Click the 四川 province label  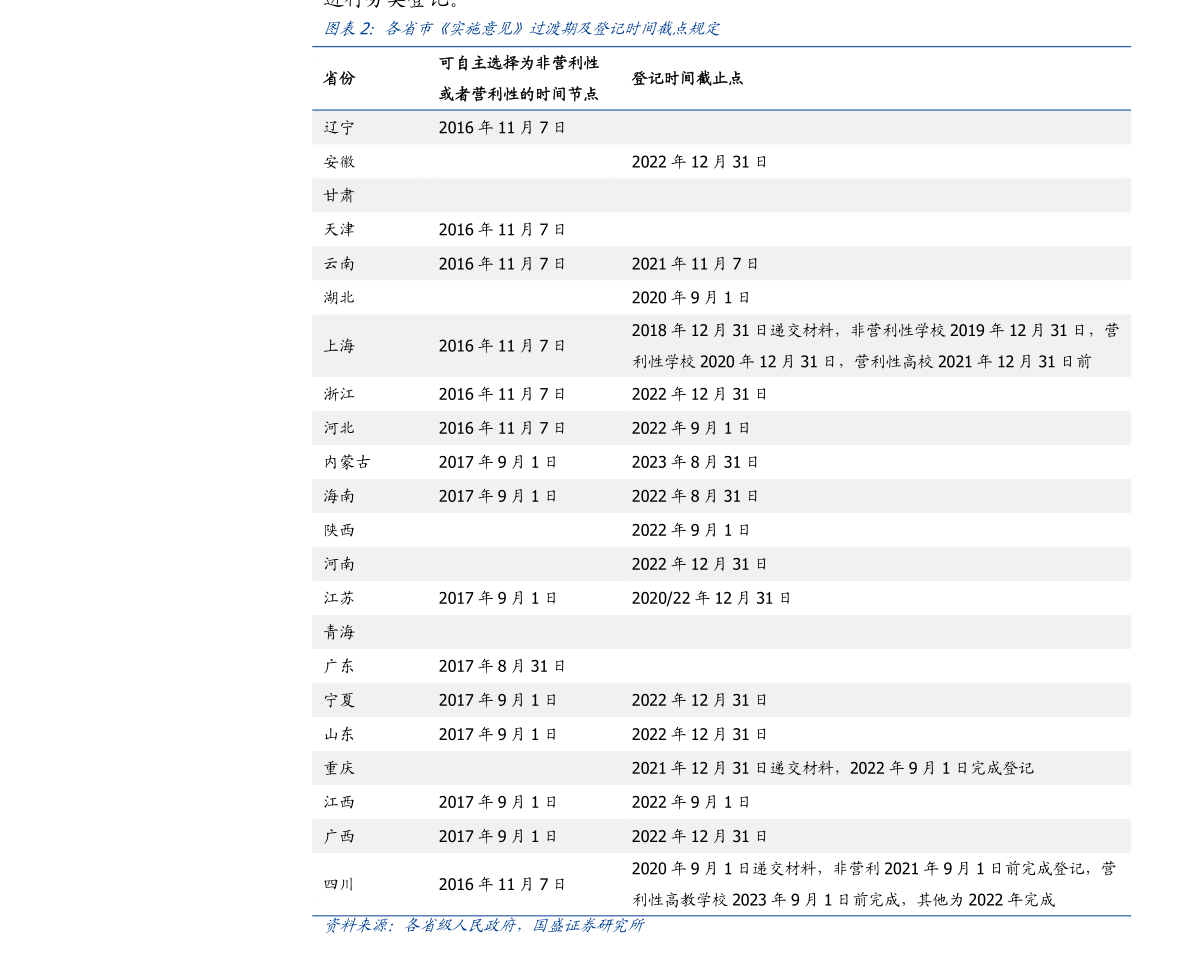pyautogui.click(x=339, y=884)
